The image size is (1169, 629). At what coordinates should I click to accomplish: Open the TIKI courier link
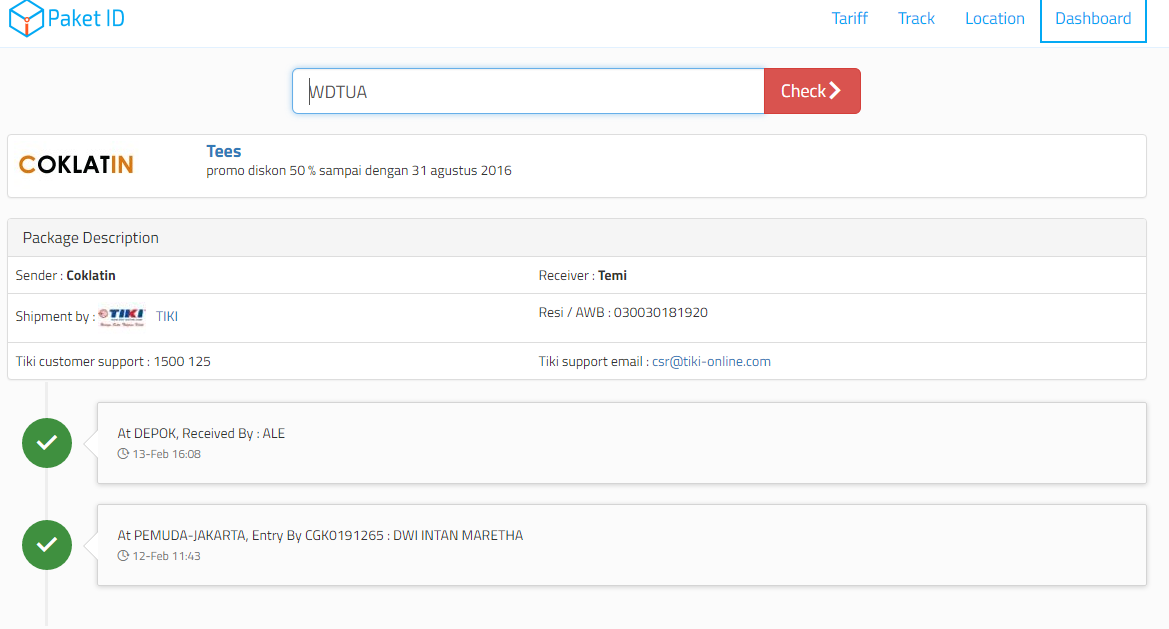click(x=167, y=317)
